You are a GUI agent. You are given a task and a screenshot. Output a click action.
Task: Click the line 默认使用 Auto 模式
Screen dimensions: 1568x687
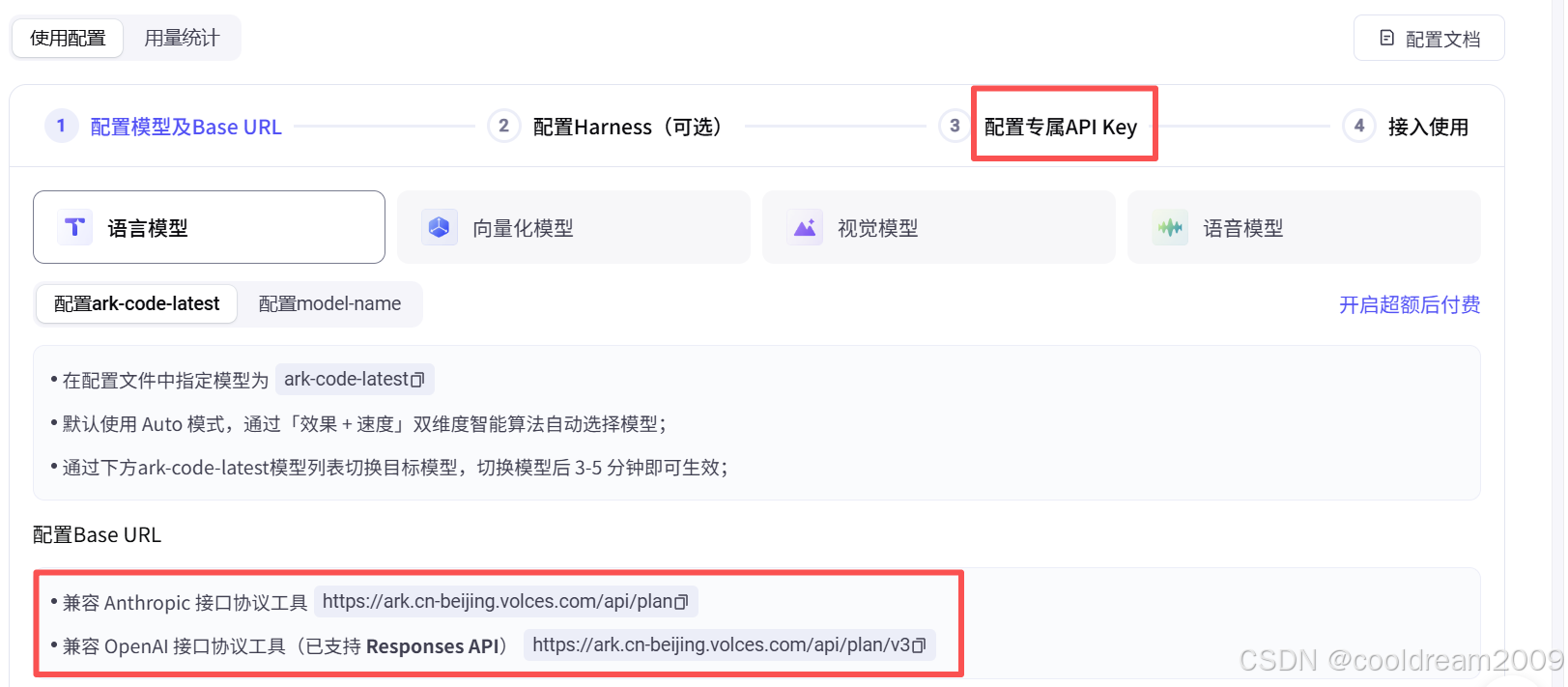[x=364, y=424]
